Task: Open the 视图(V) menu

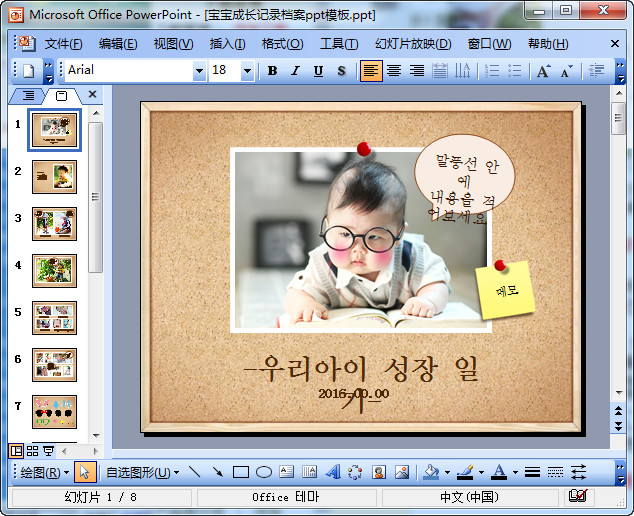Action: point(173,44)
